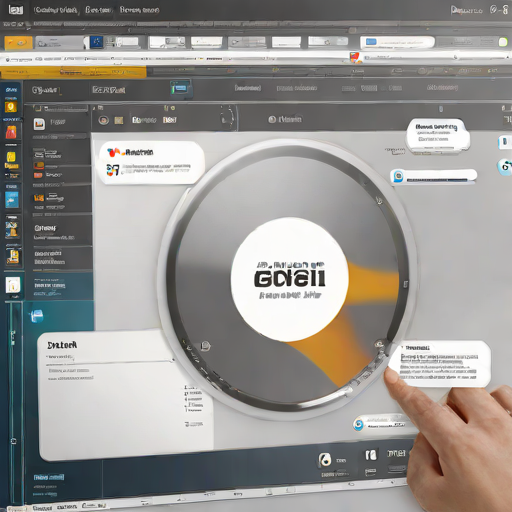Expand the orange folder entry in left list
This screenshot has height=512, width=512.
[39, 166]
